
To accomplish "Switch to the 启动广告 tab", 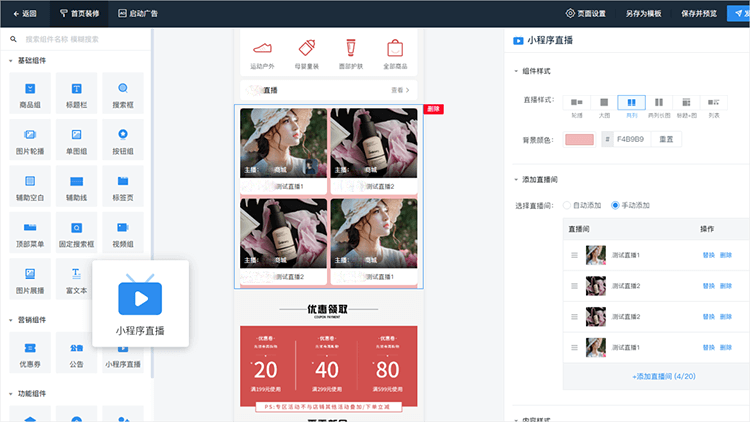I will click(x=137, y=13).
